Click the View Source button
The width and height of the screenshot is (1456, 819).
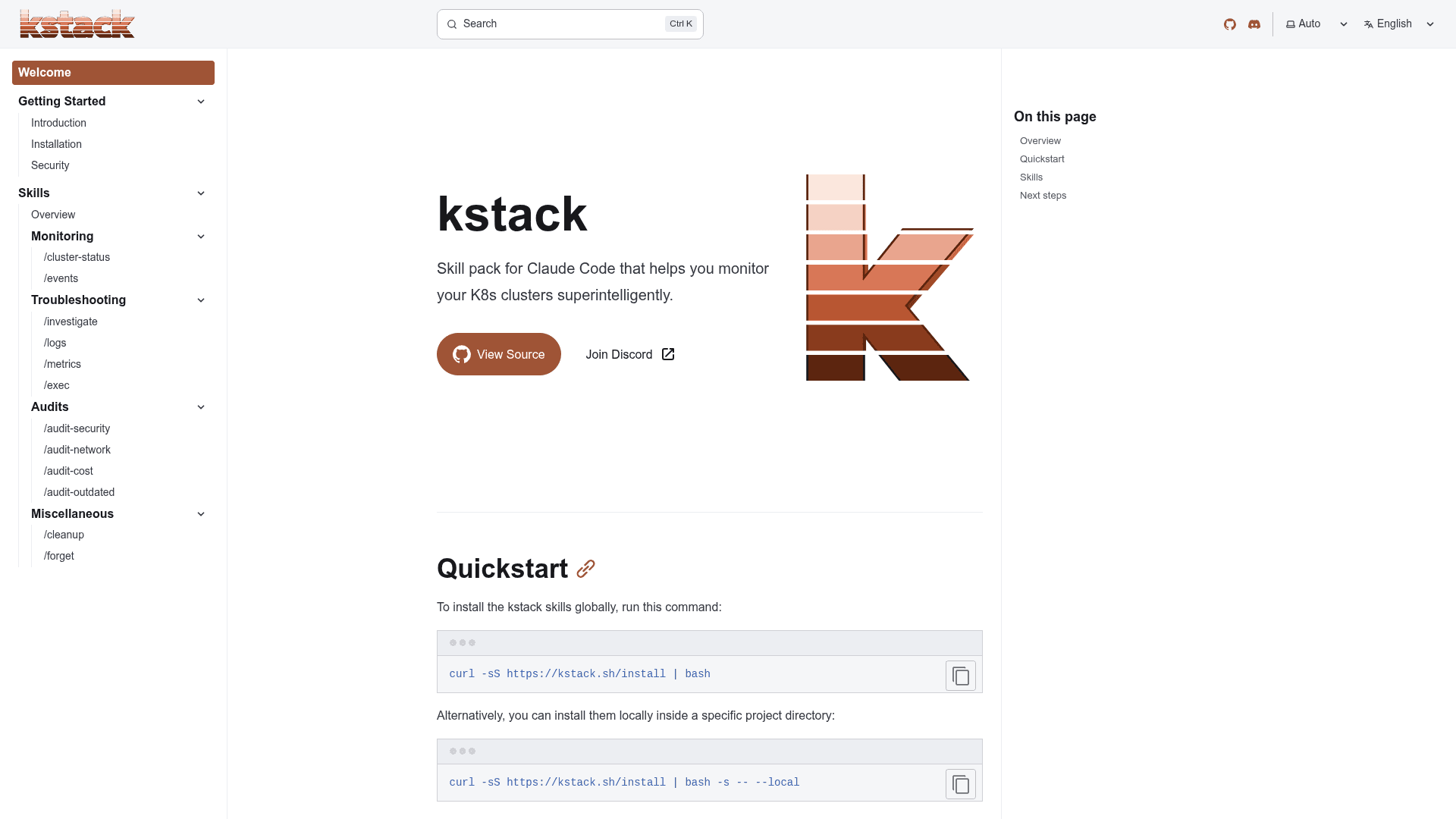click(499, 354)
